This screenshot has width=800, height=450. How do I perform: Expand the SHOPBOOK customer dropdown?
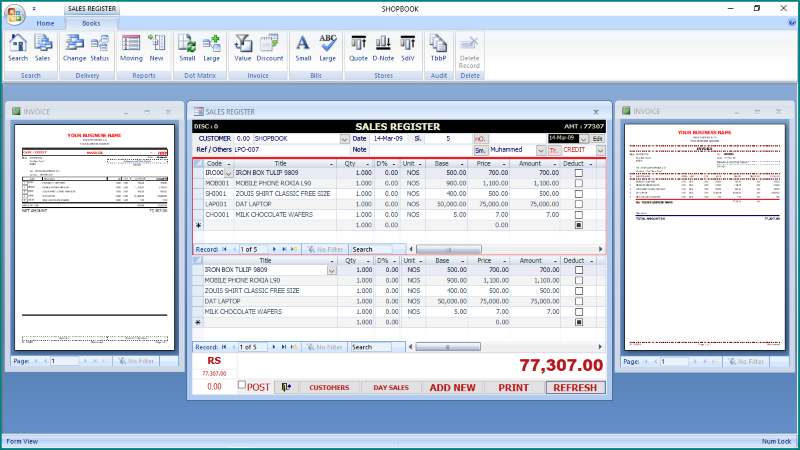(x=344, y=139)
